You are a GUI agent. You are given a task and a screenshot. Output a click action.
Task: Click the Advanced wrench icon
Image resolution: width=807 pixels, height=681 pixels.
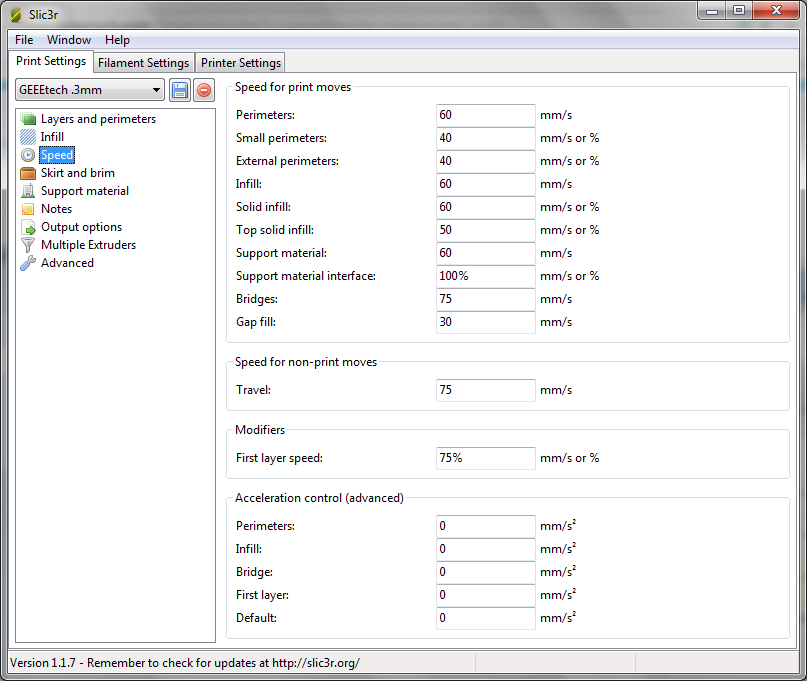pyautogui.click(x=28, y=263)
